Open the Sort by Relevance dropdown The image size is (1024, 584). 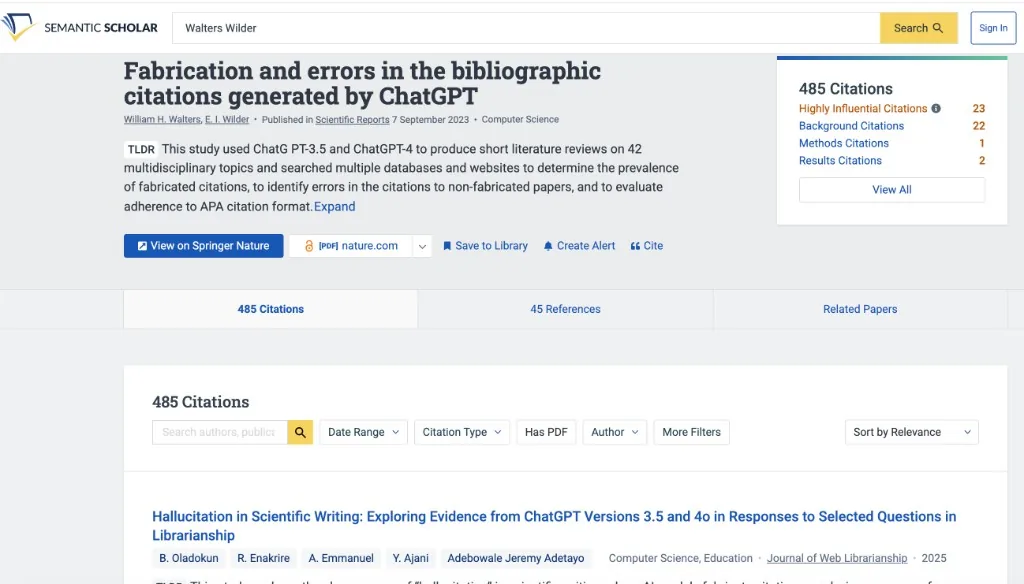[x=911, y=432]
